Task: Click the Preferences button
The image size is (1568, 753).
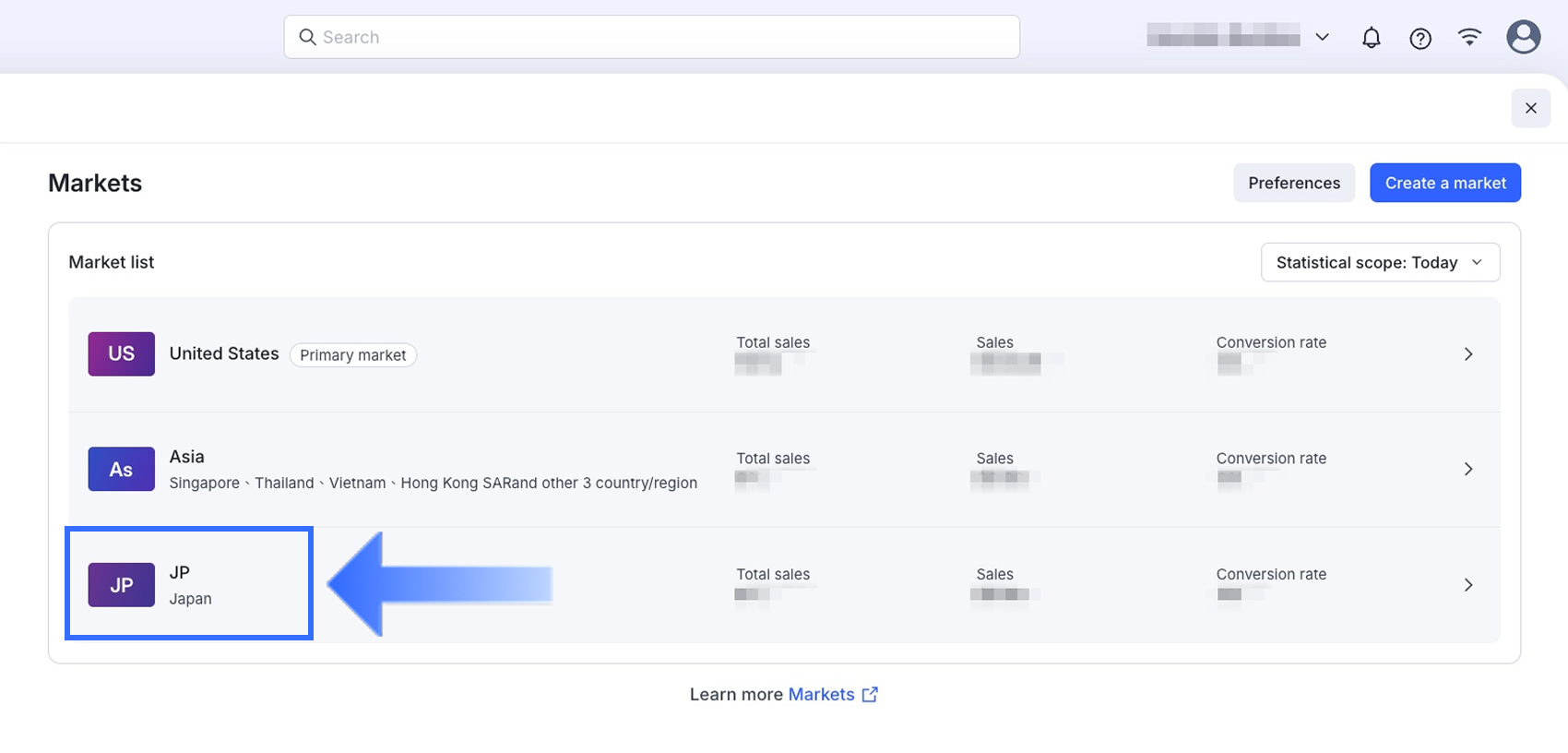Action: [1293, 183]
